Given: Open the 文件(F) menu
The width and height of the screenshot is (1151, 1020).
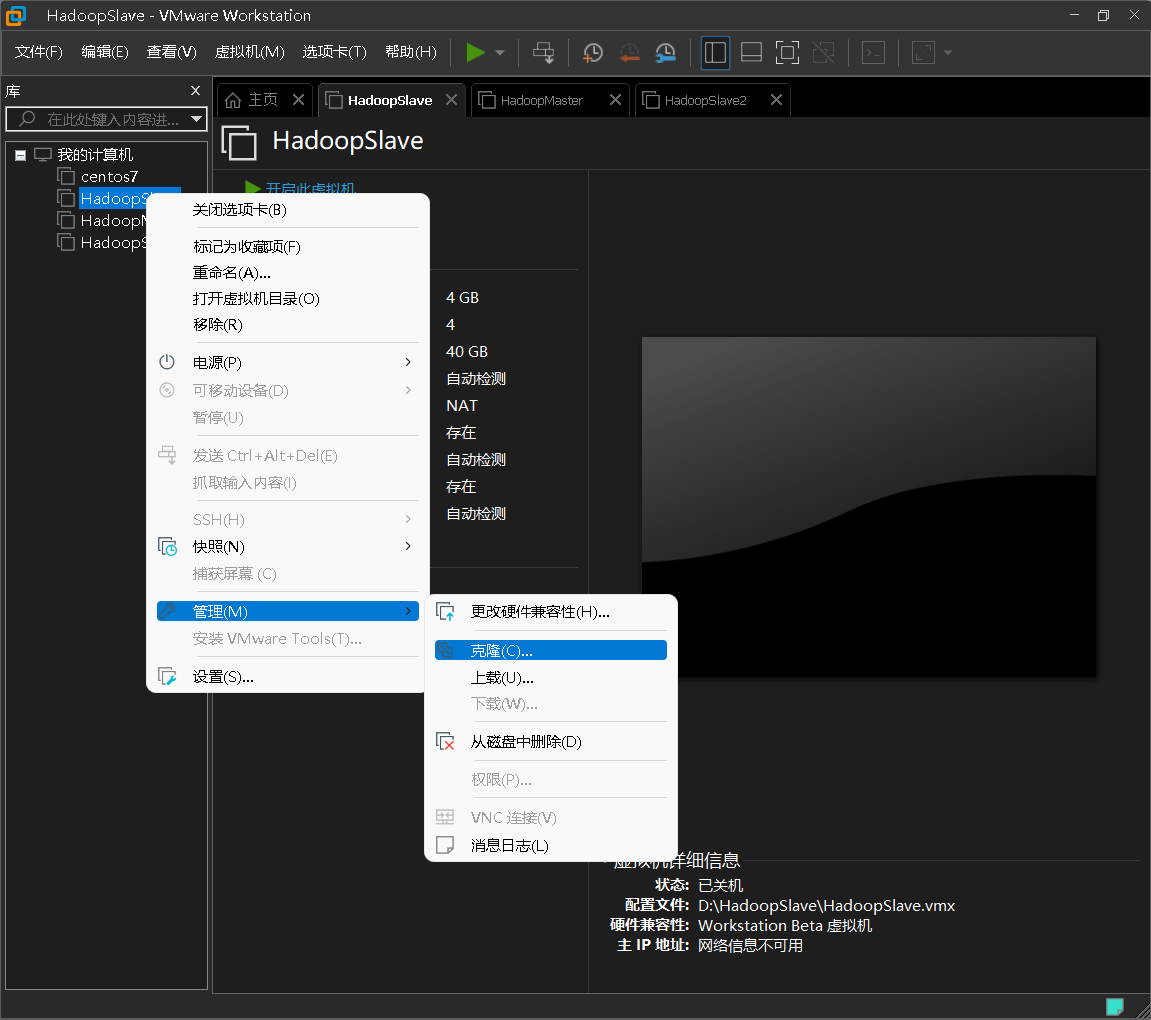Looking at the screenshot, I should click(38, 52).
